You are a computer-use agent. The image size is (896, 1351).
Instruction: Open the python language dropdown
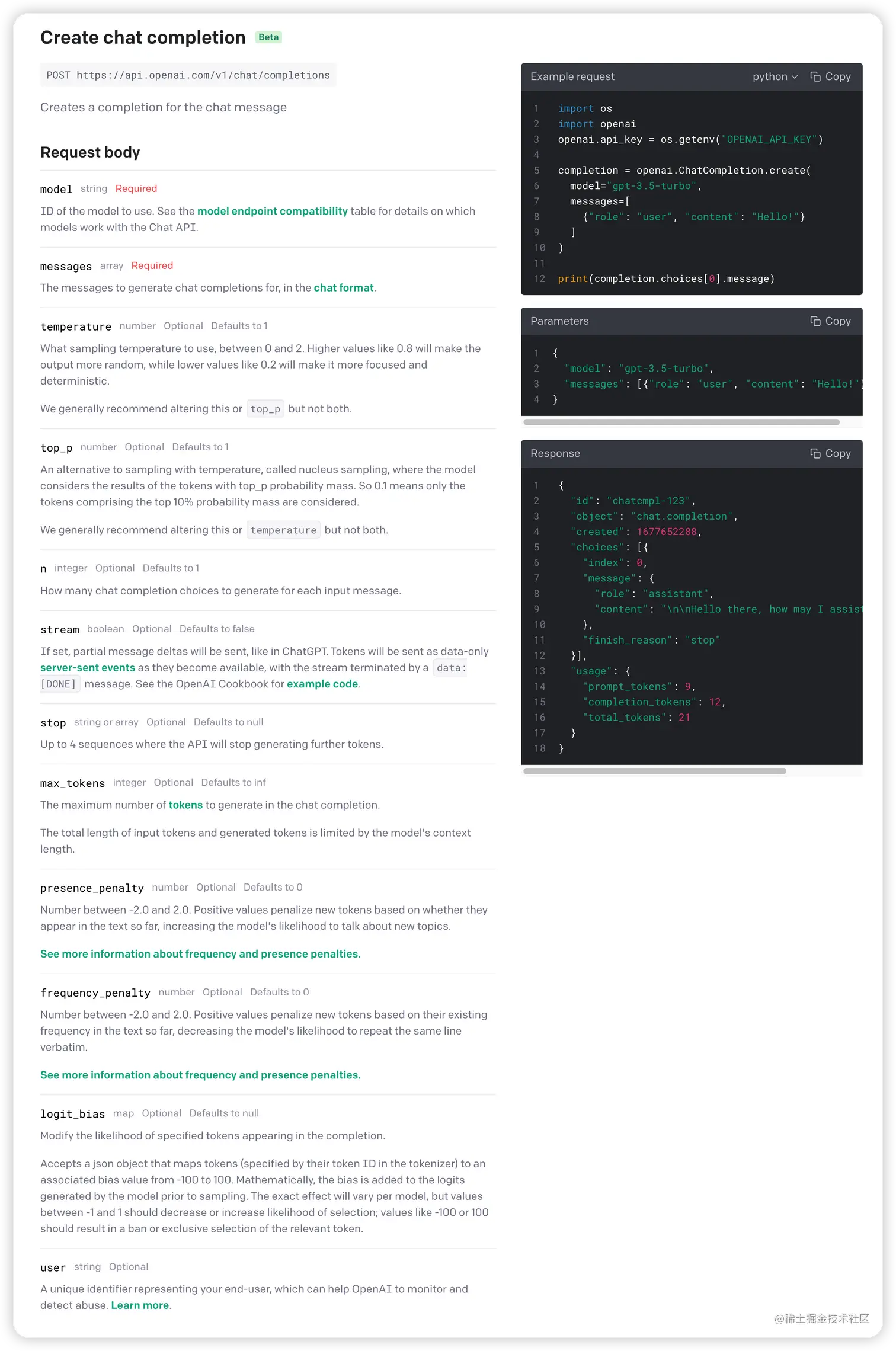tap(775, 76)
